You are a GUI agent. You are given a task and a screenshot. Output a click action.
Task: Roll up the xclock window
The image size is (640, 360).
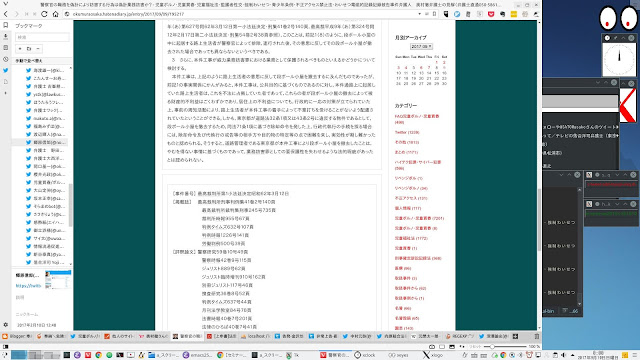623,38
